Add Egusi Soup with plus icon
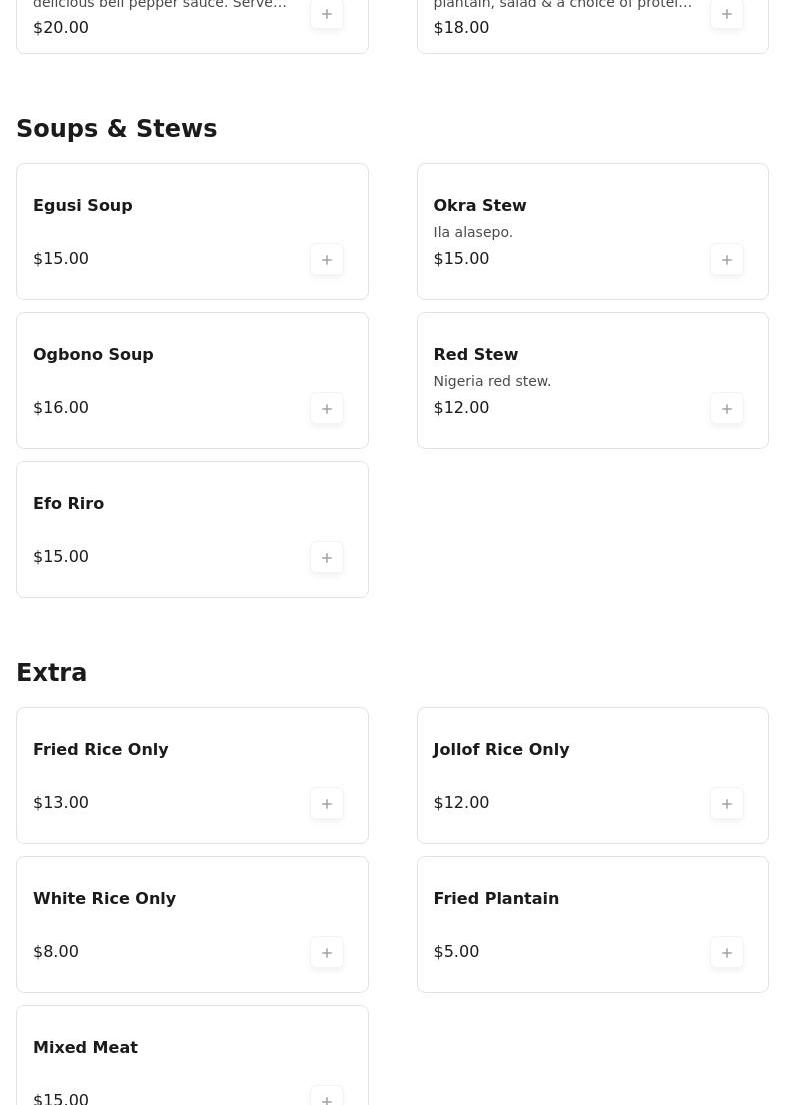This screenshot has width=785, height=1105. (x=327, y=260)
